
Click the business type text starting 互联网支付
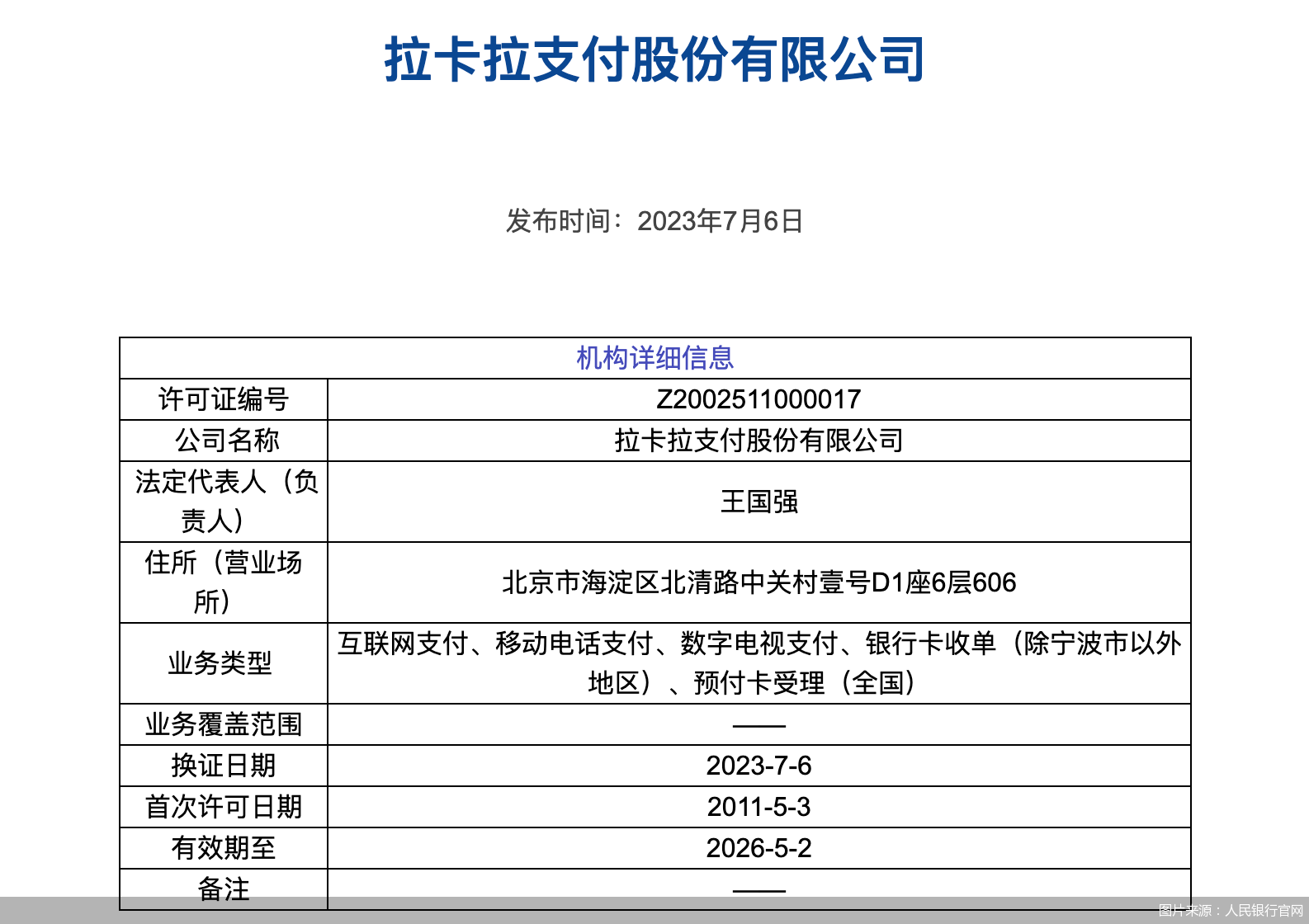coord(758,663)
